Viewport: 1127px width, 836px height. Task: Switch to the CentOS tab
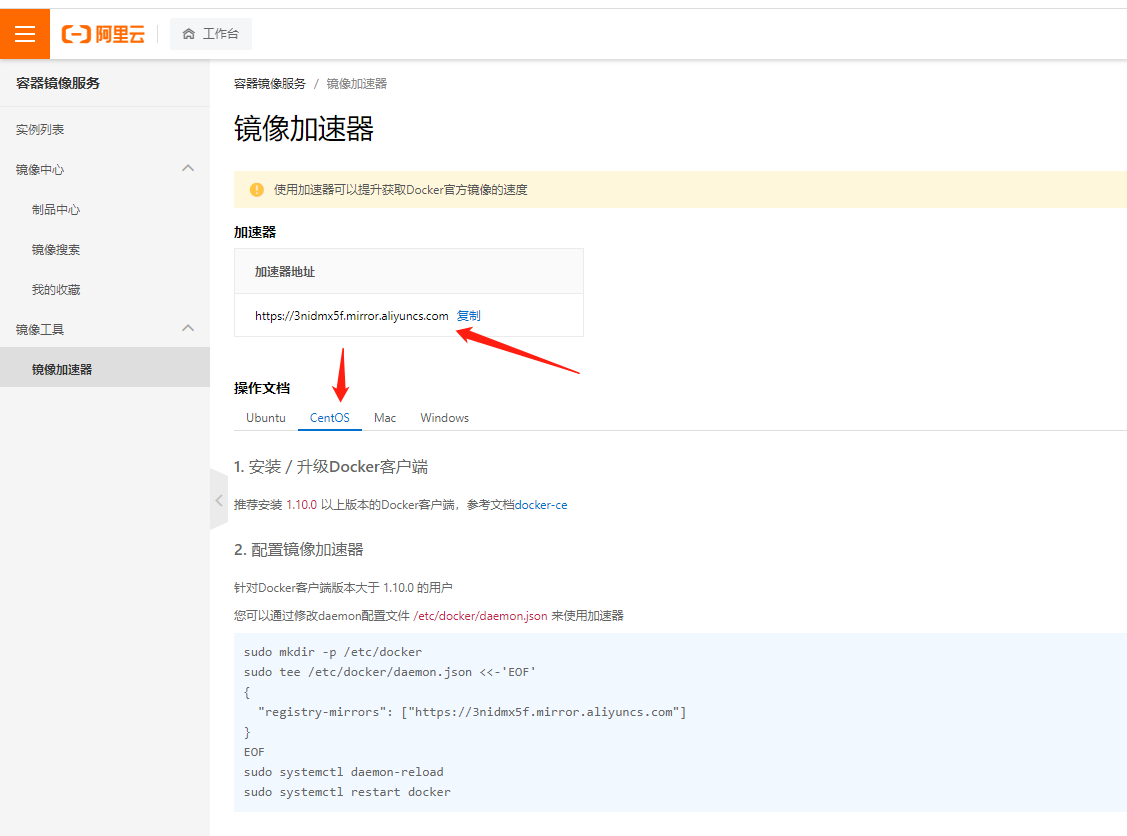[330, 418]
